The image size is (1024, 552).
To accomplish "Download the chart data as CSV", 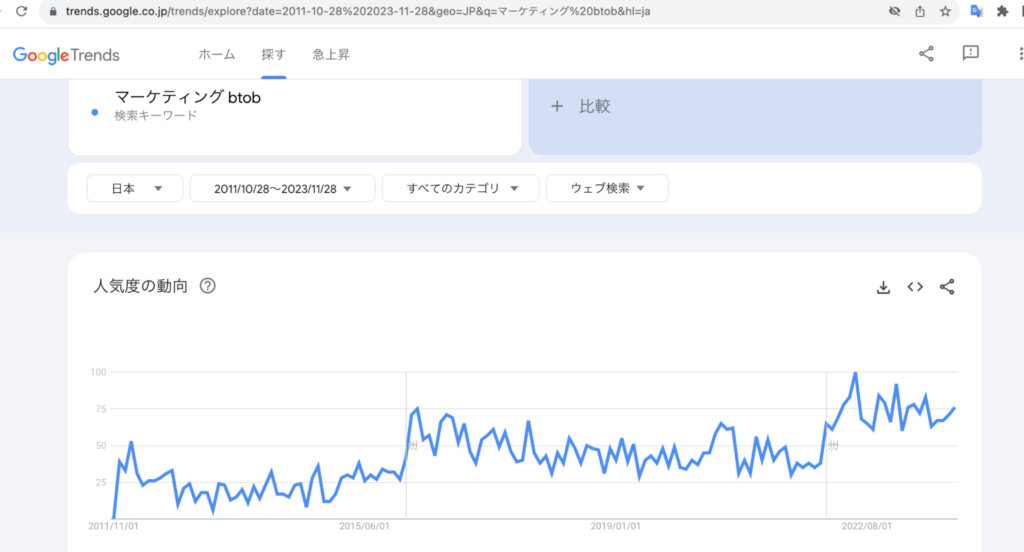I will tap(883, 287).
